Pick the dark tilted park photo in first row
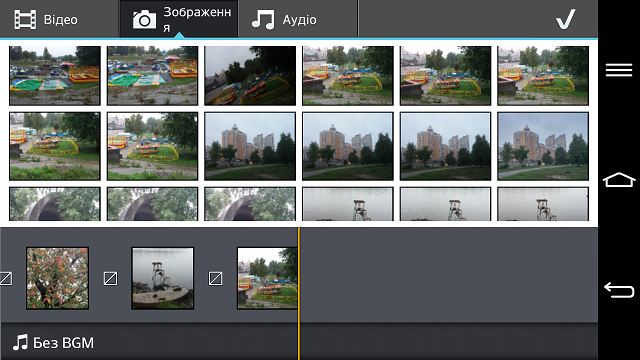Image resolution: width=640 pixels, height=360 pixels. pos(250,76)
